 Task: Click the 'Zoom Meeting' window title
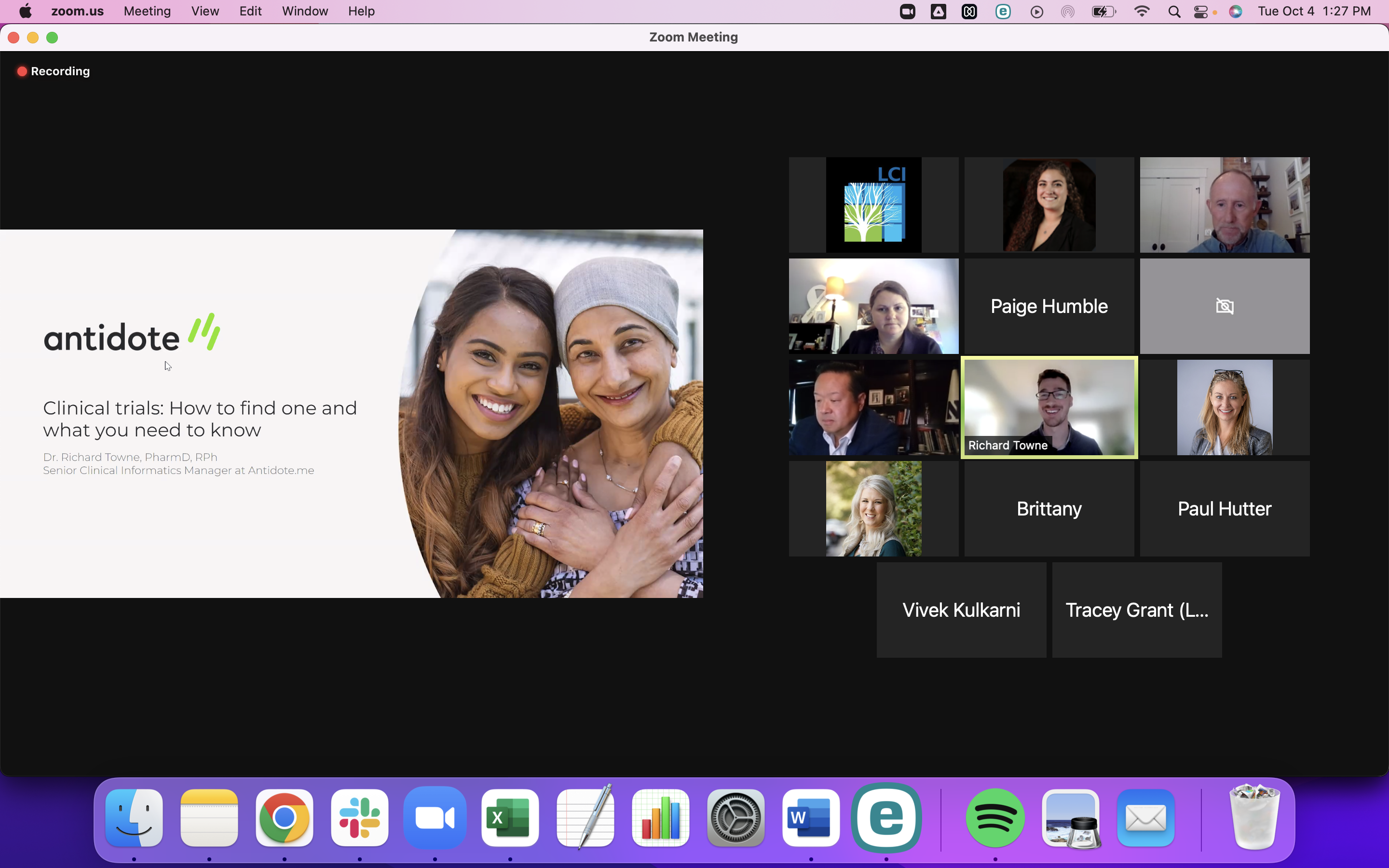pos(694,37)
